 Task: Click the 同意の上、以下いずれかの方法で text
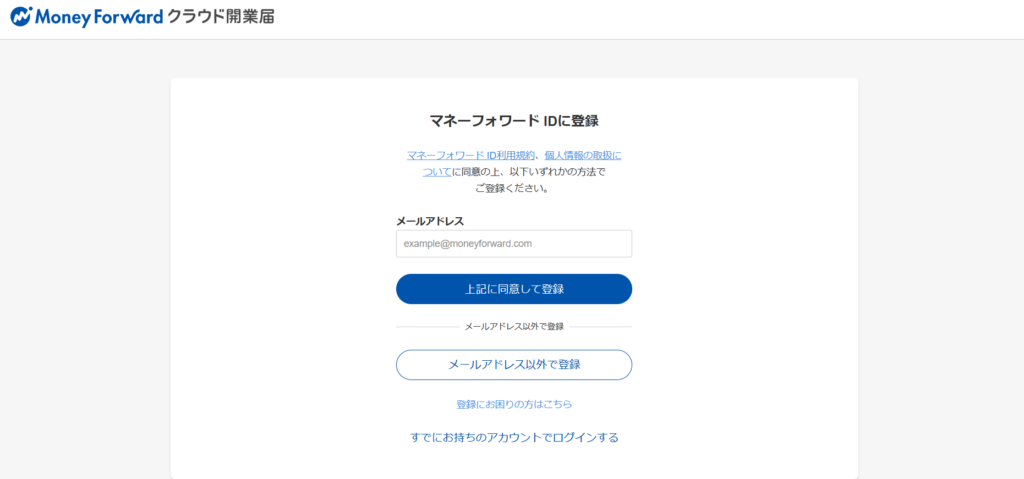pyautogui.click(x=530, y=172)
